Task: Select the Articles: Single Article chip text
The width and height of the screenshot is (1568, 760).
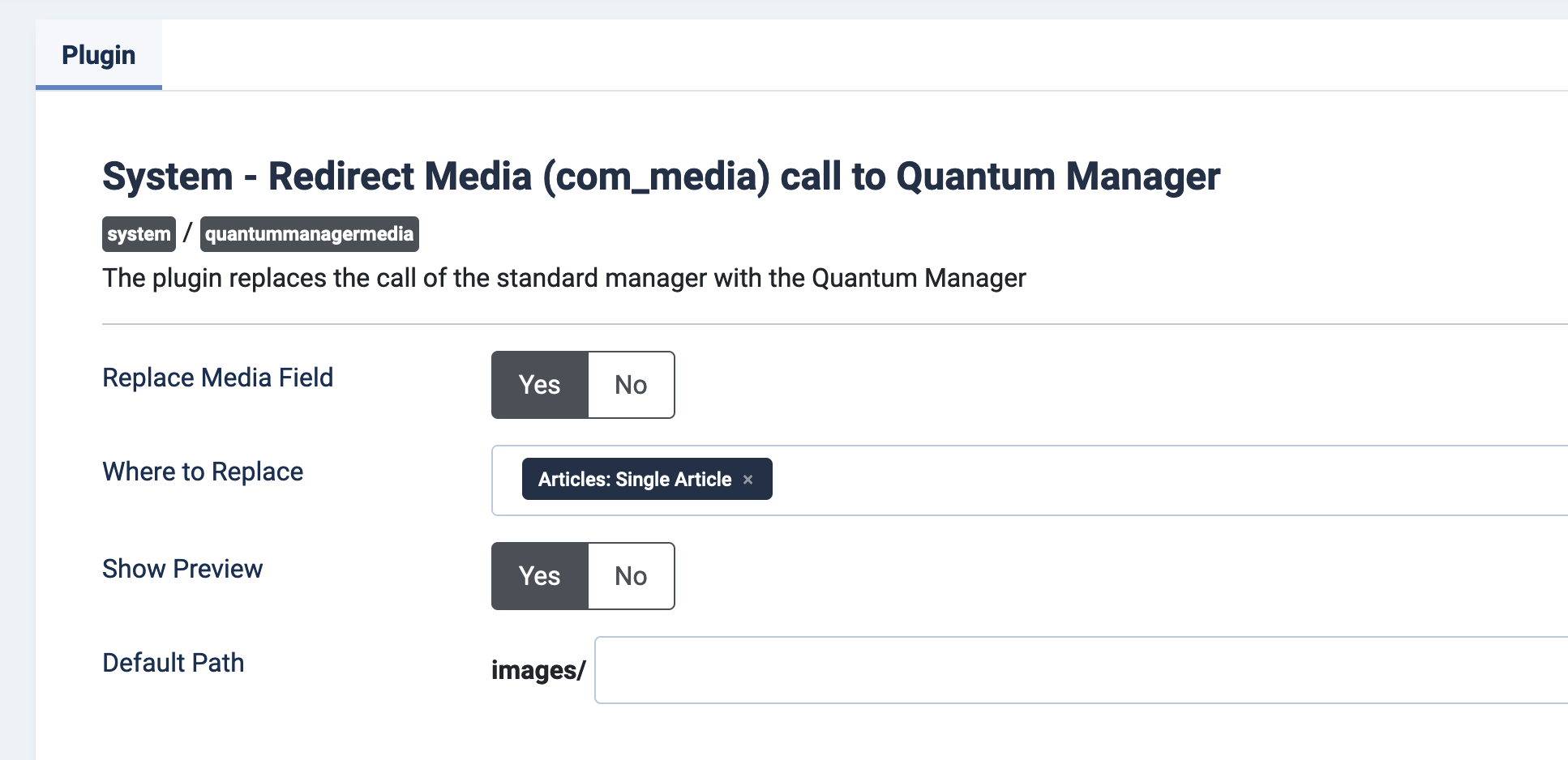Action: click(634, 480)
